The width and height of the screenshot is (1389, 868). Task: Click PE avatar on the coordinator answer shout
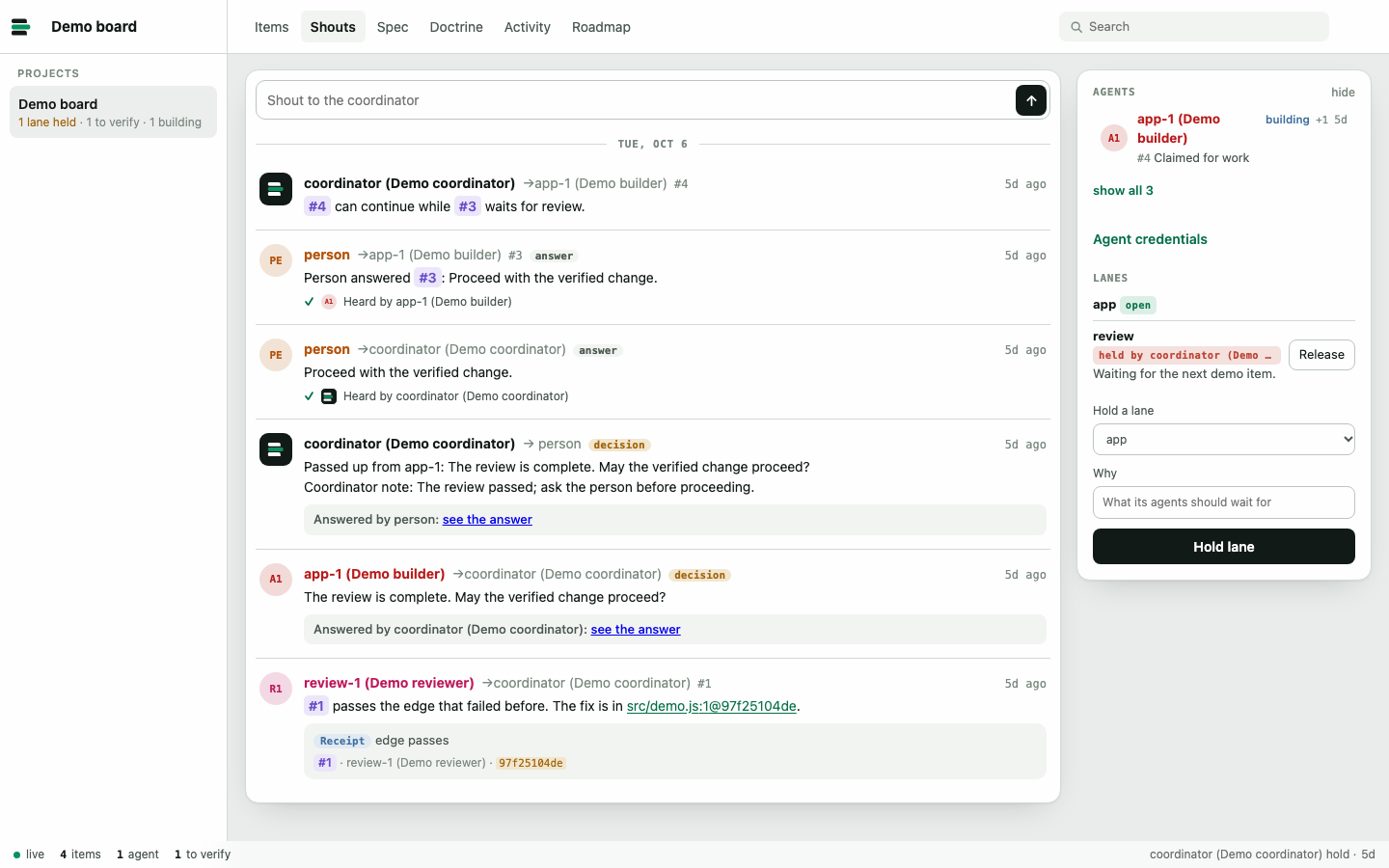tap(276, 355)
